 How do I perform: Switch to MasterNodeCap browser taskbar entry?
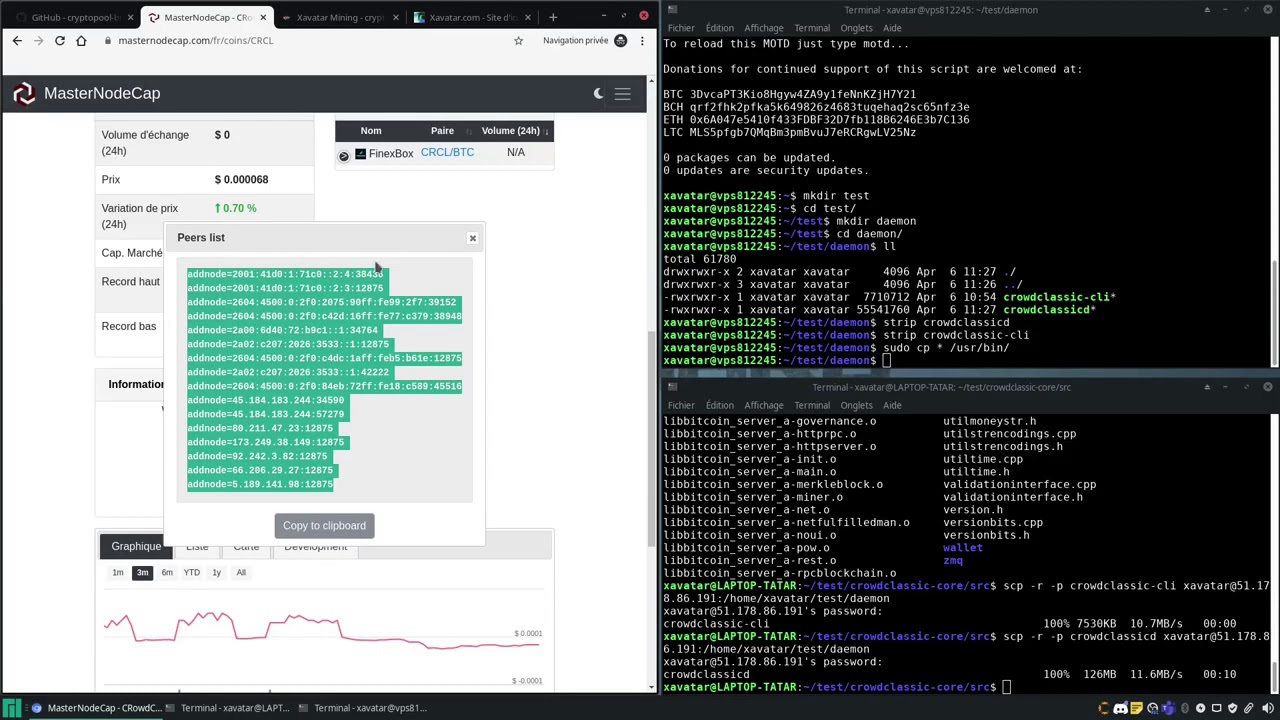coord(95,708)
